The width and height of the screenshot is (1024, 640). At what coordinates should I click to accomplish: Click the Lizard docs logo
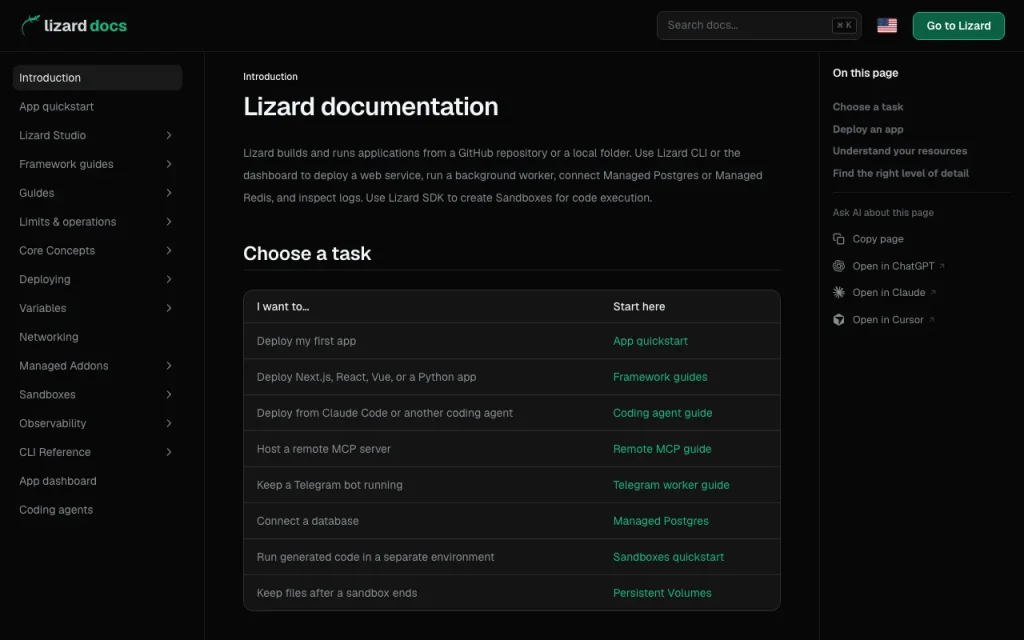point(74,25)
